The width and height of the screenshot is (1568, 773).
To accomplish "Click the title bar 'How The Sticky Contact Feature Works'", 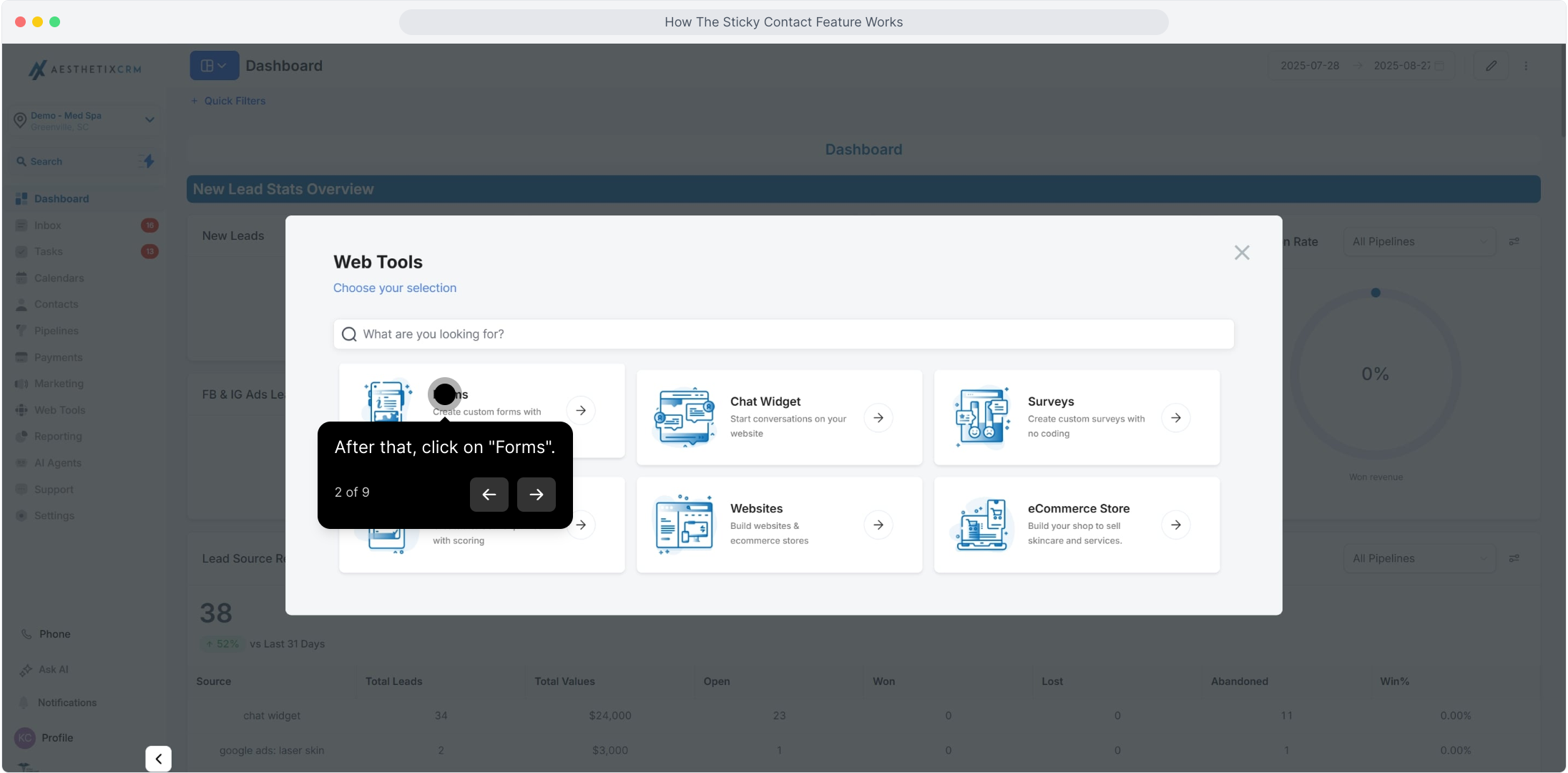I will coord(783,22).
